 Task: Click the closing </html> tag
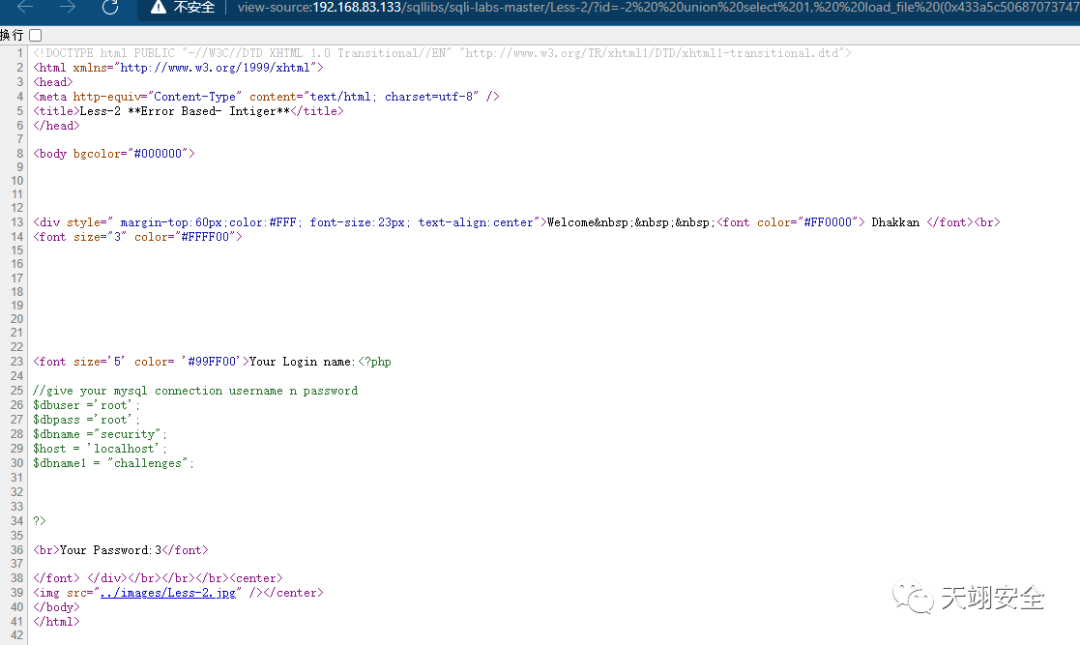click(x=56, y=622)
